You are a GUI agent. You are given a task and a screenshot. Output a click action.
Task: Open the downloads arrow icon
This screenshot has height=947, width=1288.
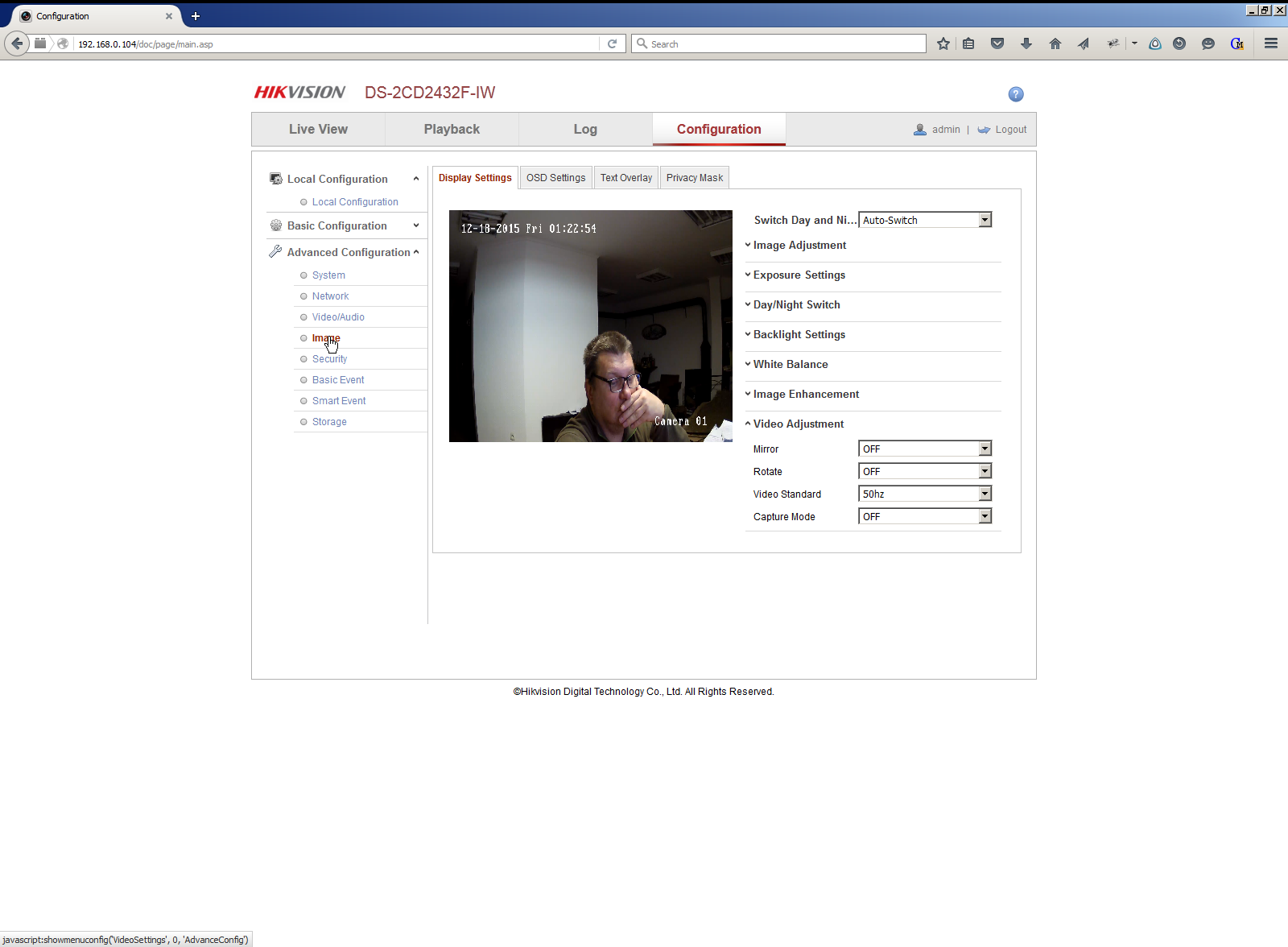click(1026, 43)
